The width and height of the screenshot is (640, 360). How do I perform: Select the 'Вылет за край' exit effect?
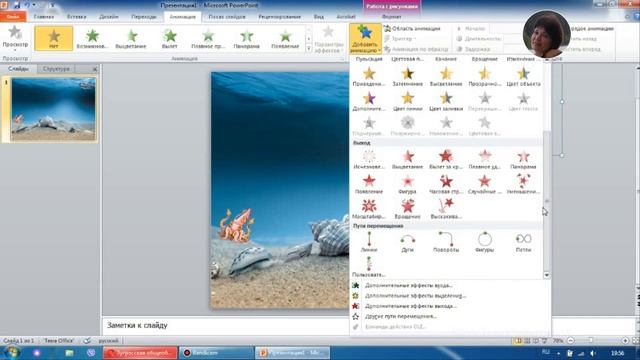[x=446, y=160]
